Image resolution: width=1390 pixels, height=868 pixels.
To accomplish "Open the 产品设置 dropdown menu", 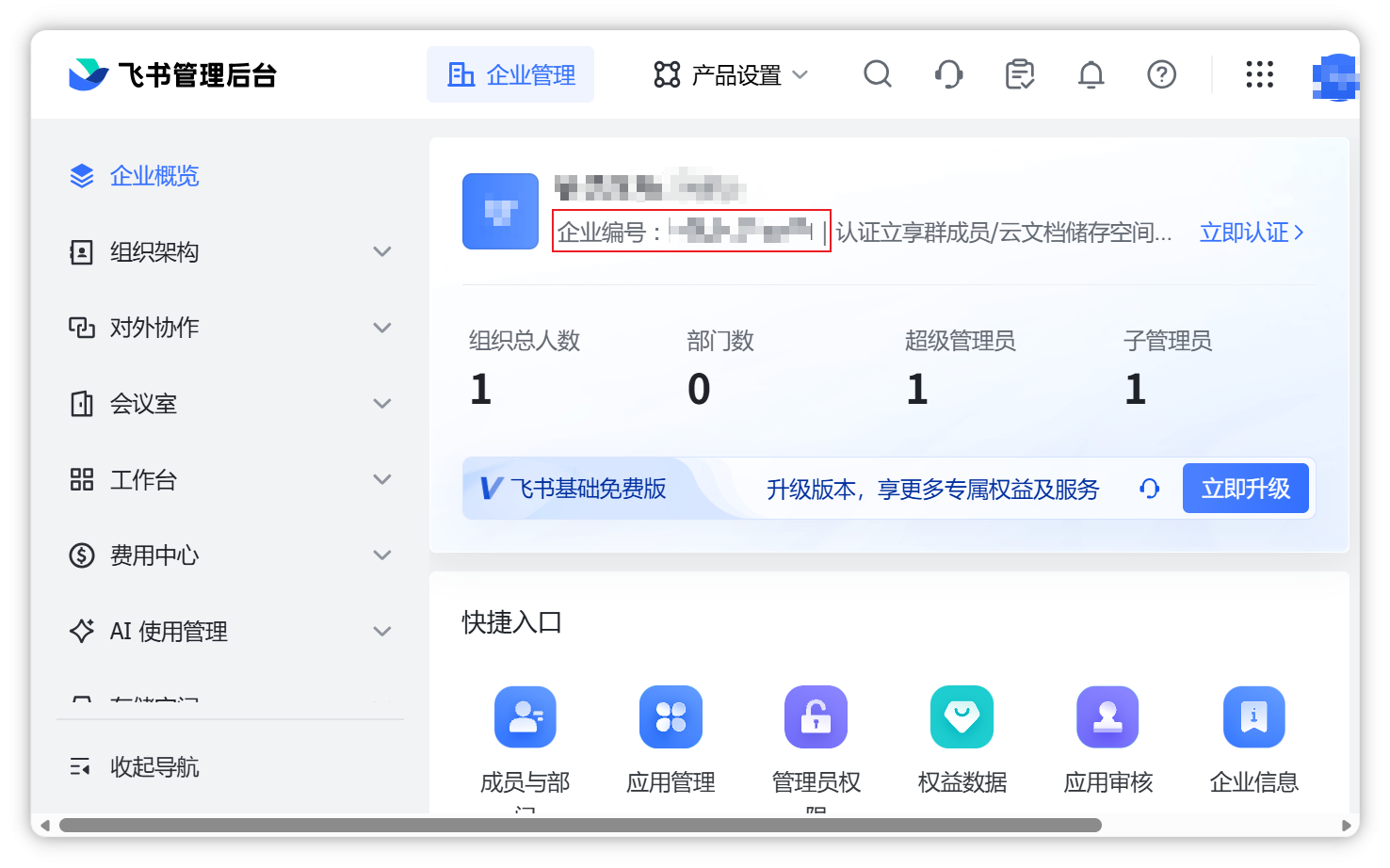I will click(x=731, y=74).
